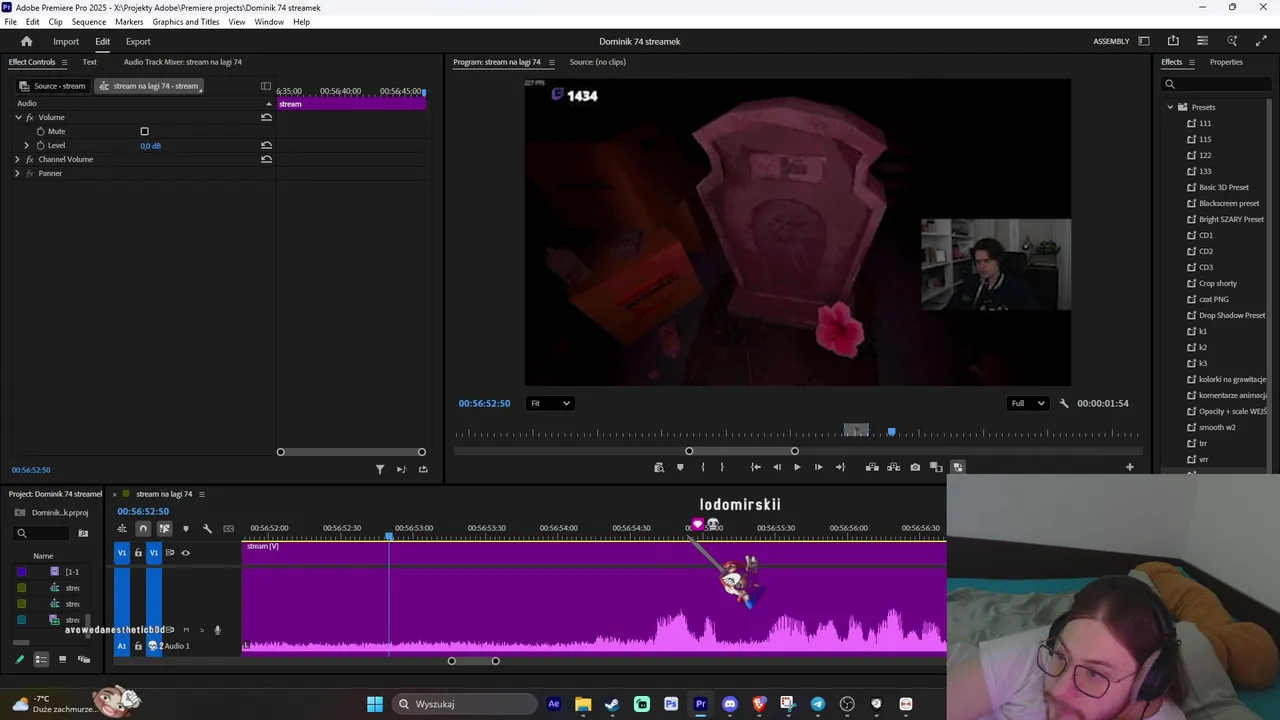Viewport: 1280px width, 720px height.
Task: Expand the Channel Volume effect
Action: 17,159
